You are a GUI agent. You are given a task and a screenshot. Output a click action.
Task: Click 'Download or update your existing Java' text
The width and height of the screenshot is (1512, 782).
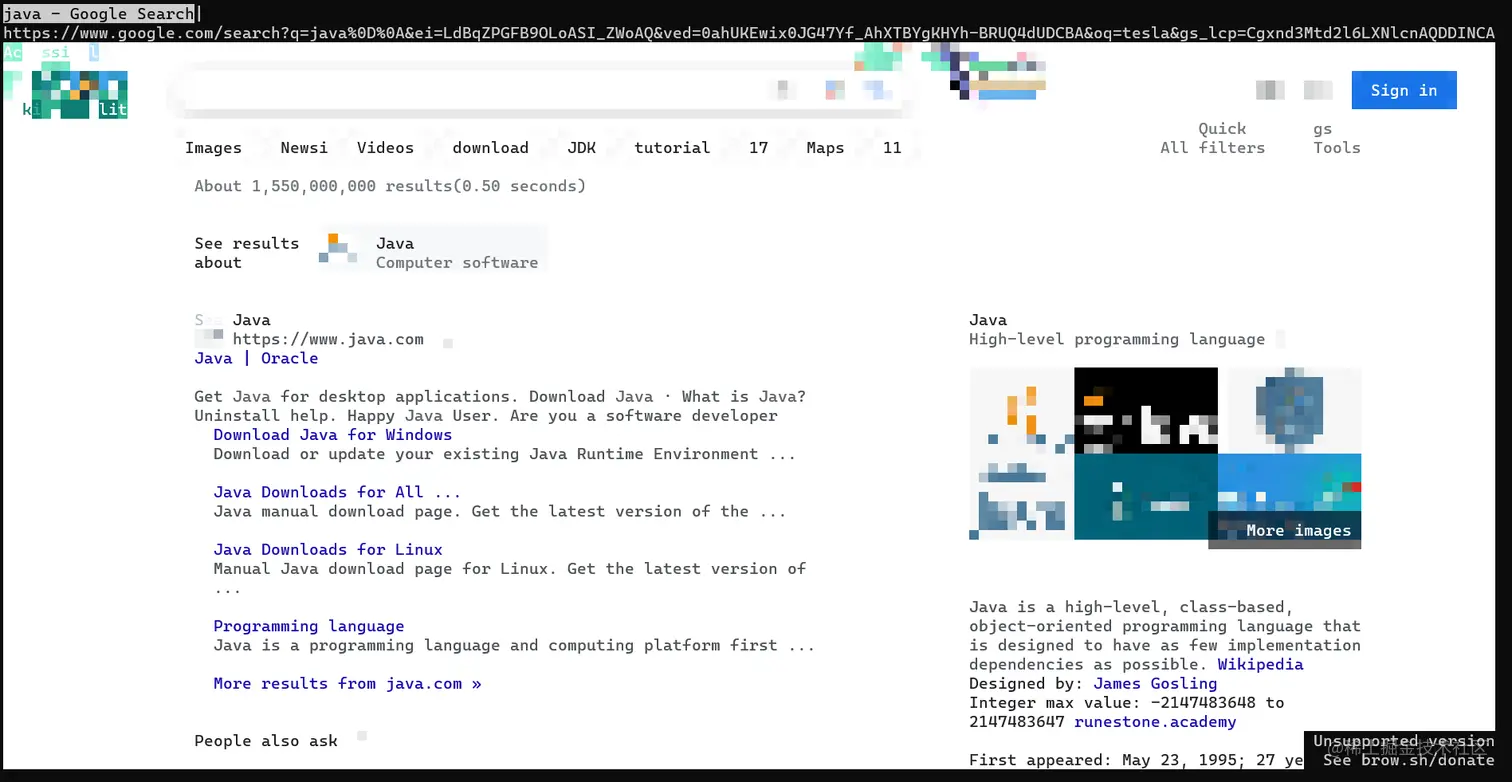pos(505,454)
